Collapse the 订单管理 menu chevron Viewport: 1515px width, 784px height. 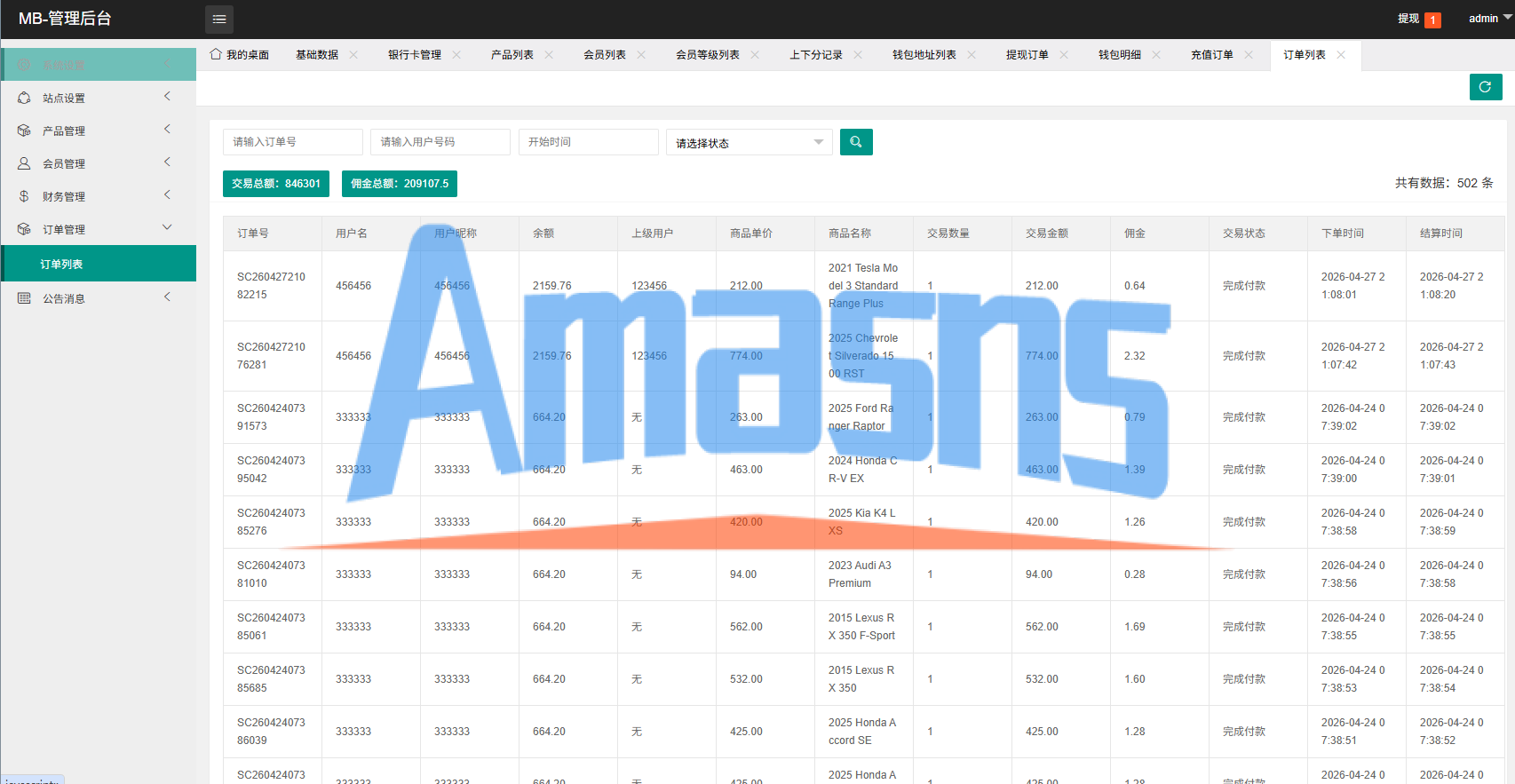[167, 227]
